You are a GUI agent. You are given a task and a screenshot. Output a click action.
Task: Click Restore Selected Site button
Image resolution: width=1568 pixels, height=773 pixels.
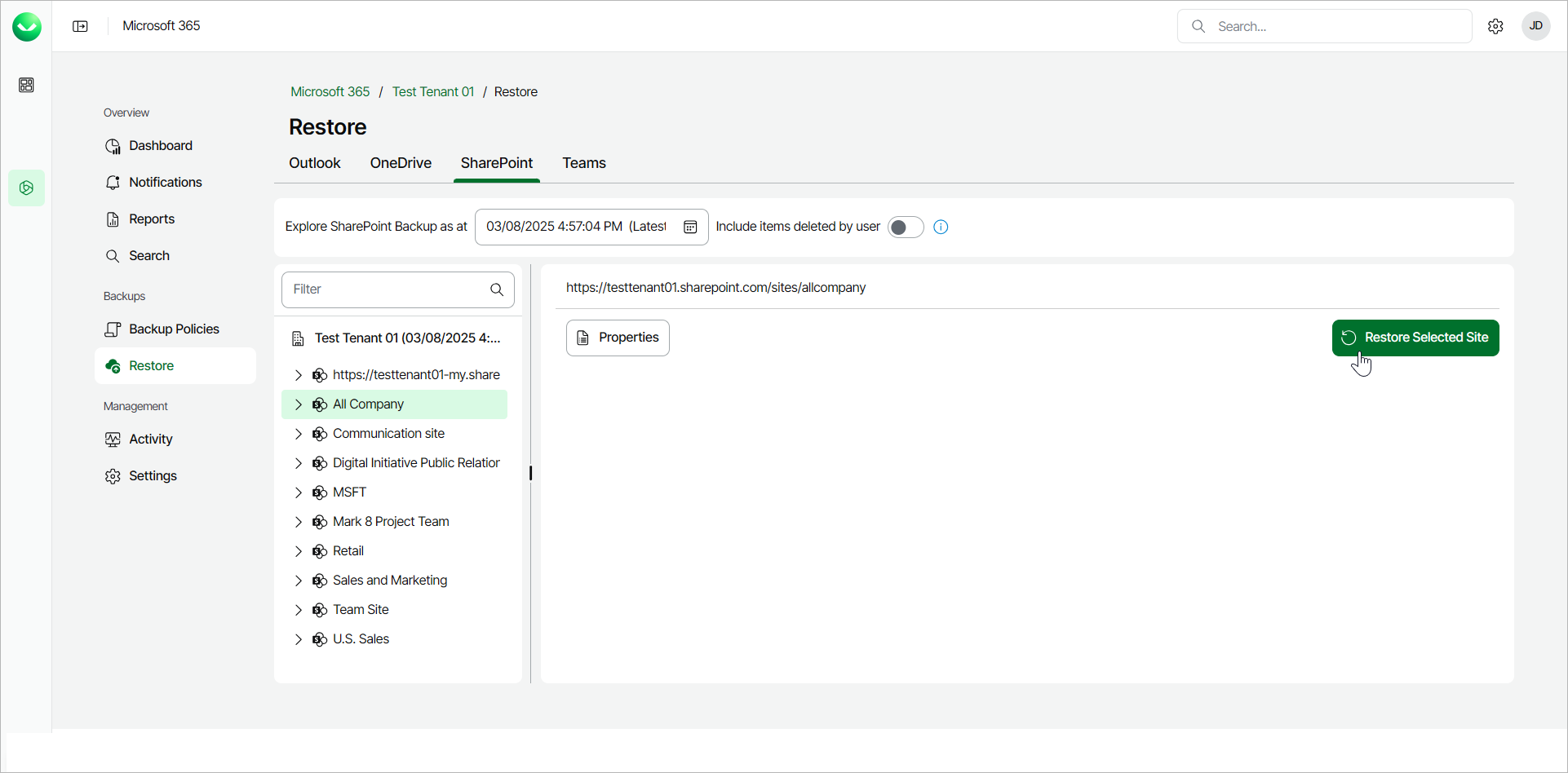1415,338
